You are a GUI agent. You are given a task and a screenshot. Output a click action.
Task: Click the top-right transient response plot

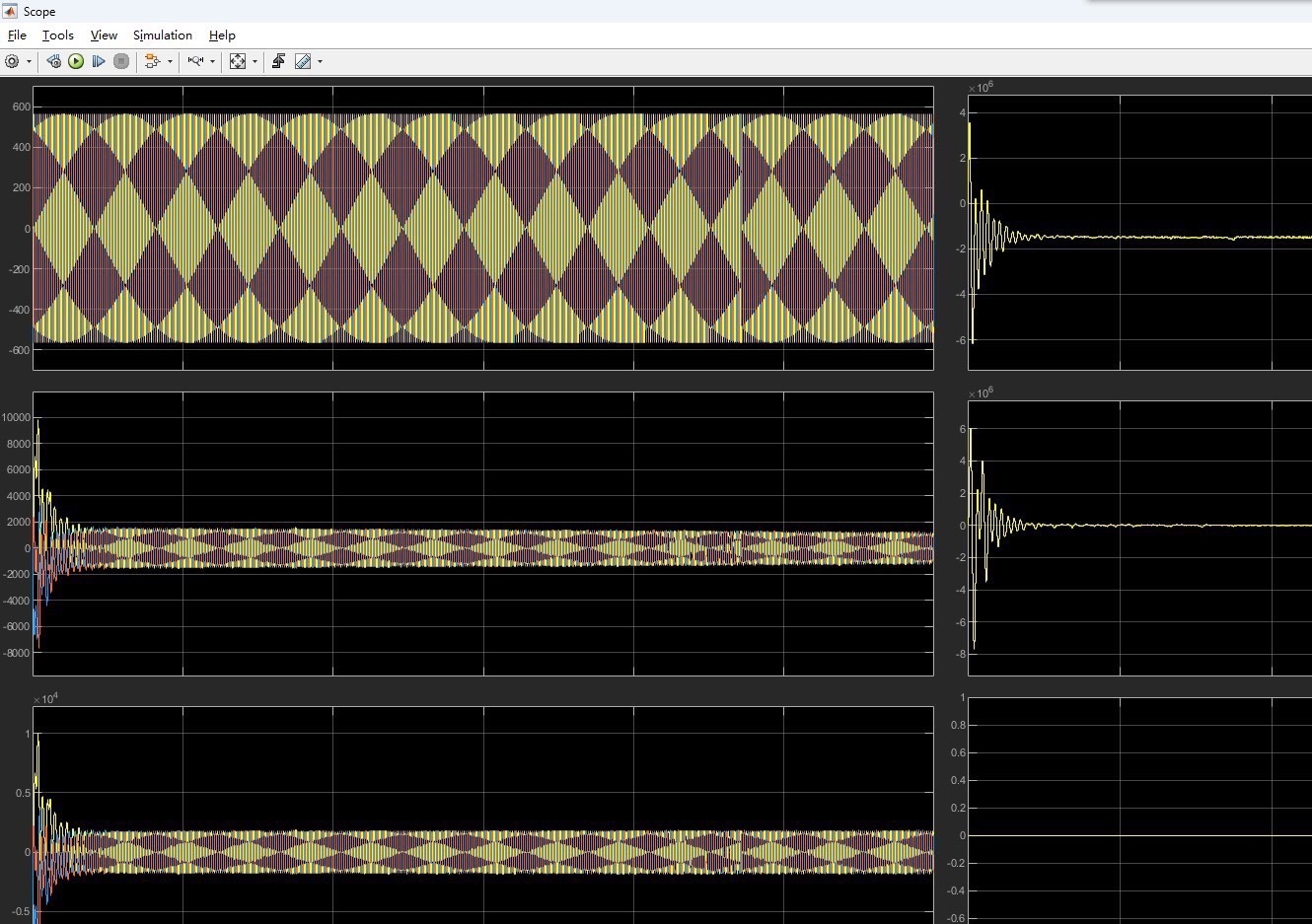point(1140,233)
